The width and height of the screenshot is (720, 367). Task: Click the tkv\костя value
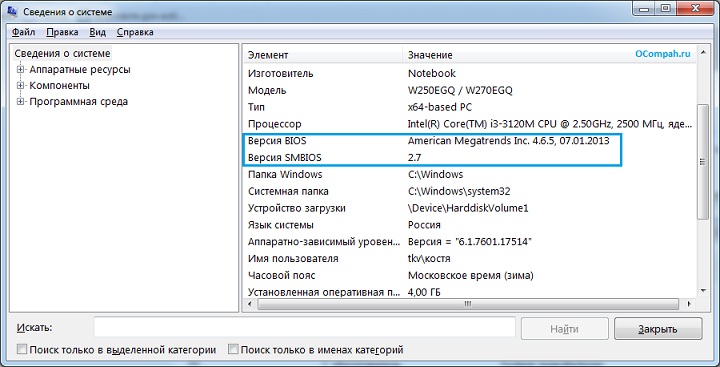(429, 259)
